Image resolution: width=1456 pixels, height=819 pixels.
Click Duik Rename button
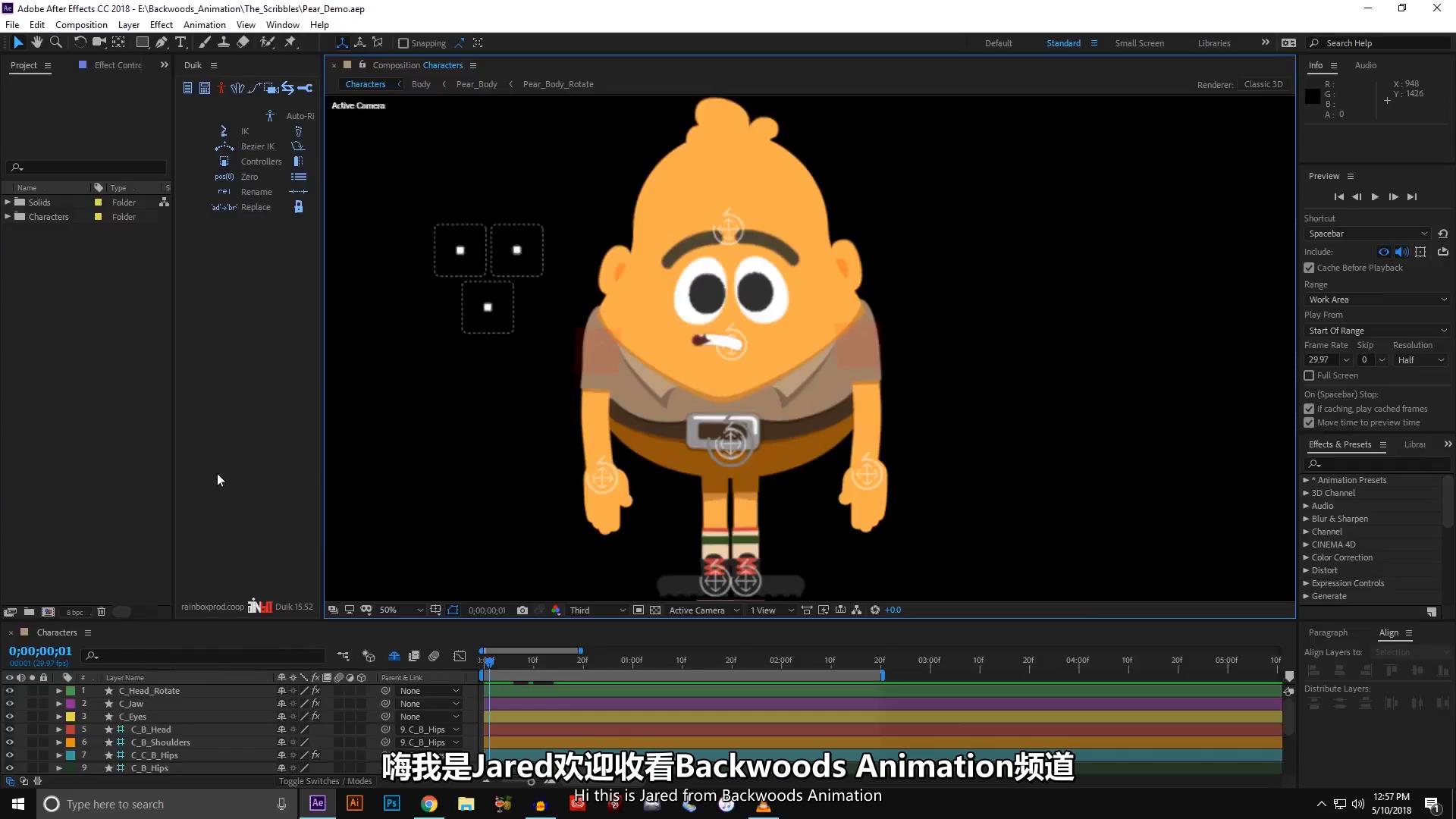click(256, 192)
